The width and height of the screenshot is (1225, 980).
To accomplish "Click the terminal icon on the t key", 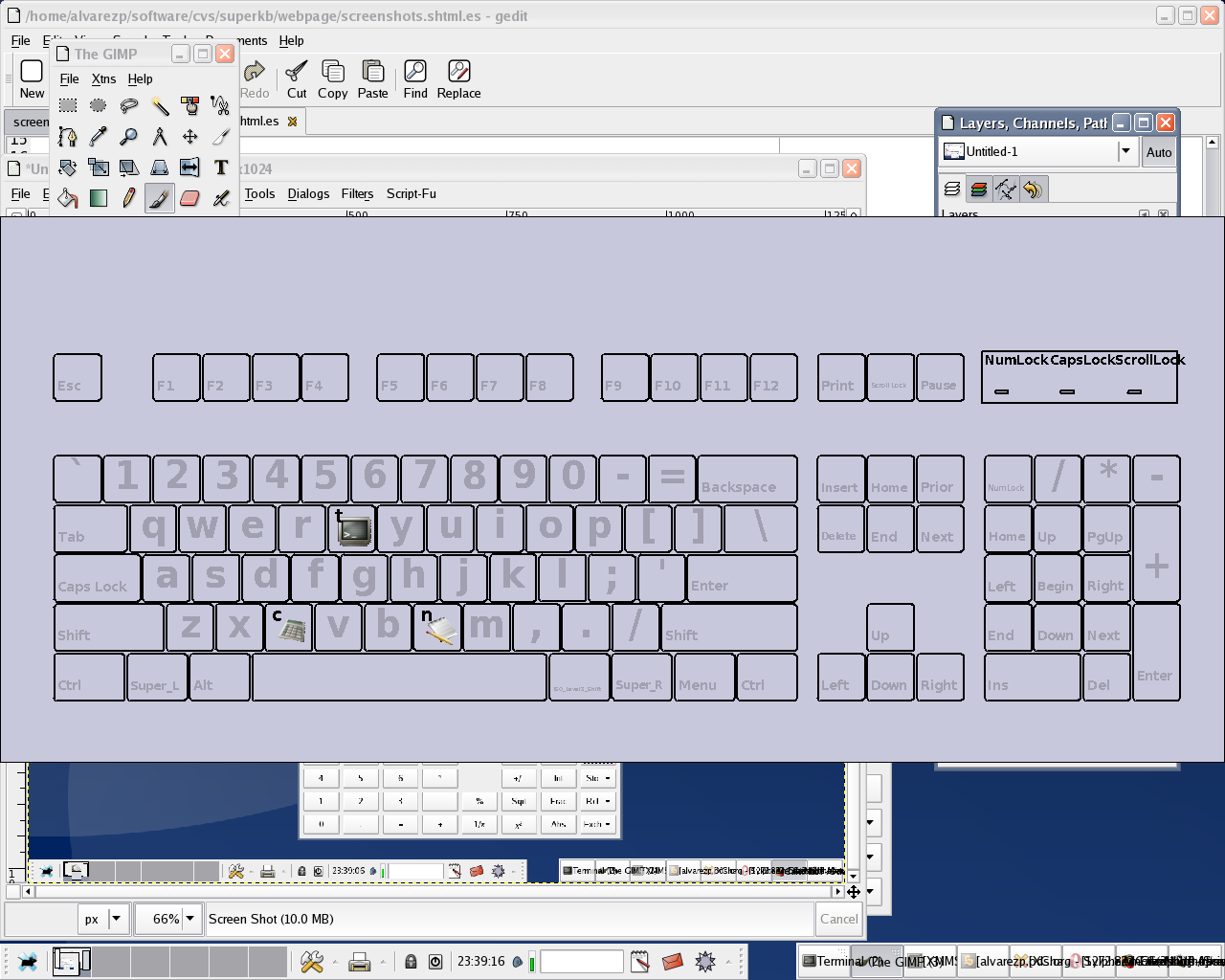I will (x=353, y=530).
